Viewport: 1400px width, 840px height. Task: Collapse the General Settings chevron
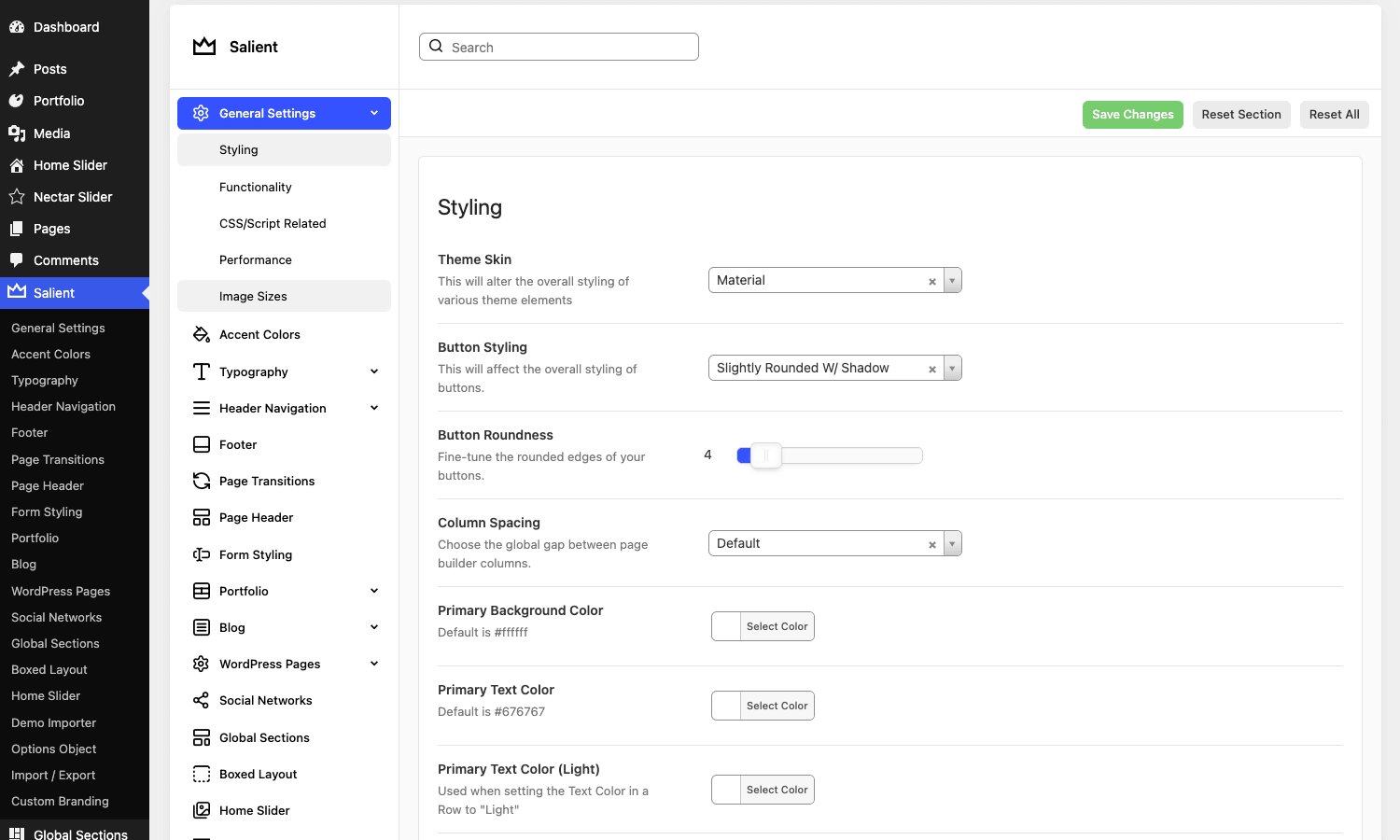[374, 113]
